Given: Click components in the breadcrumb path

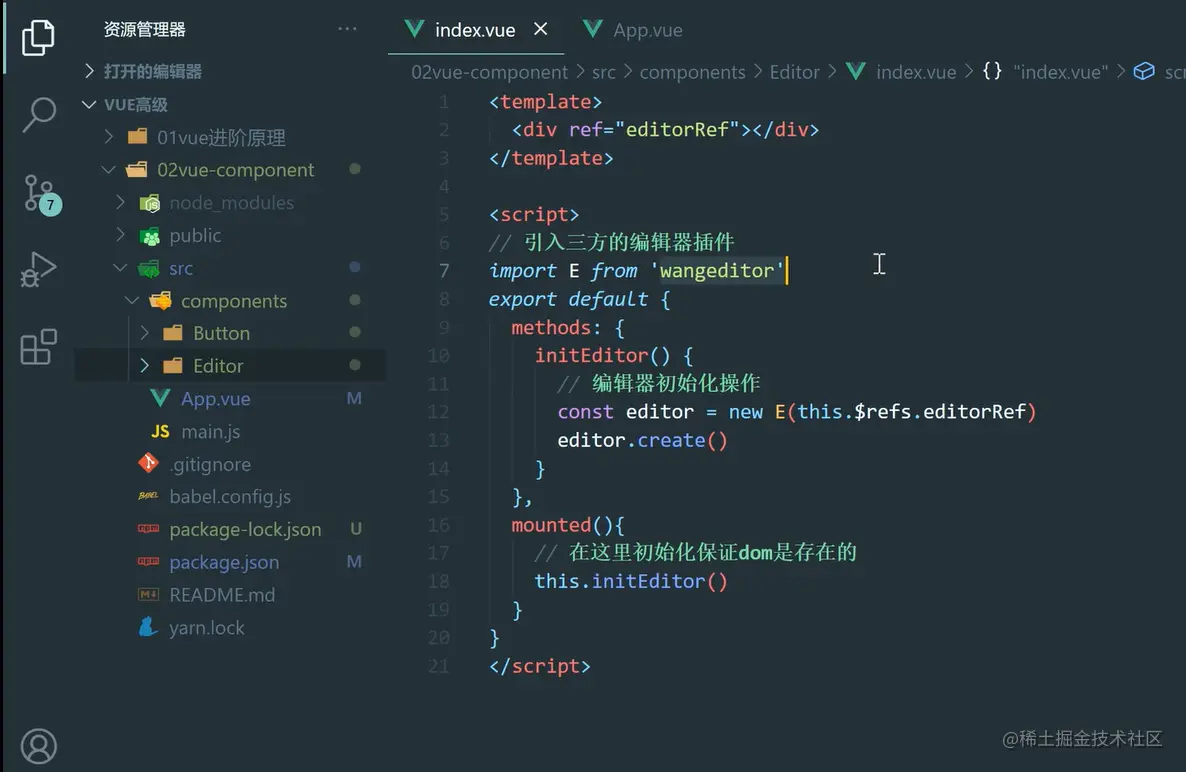Looking at the screenshot, I should [692, 72].
